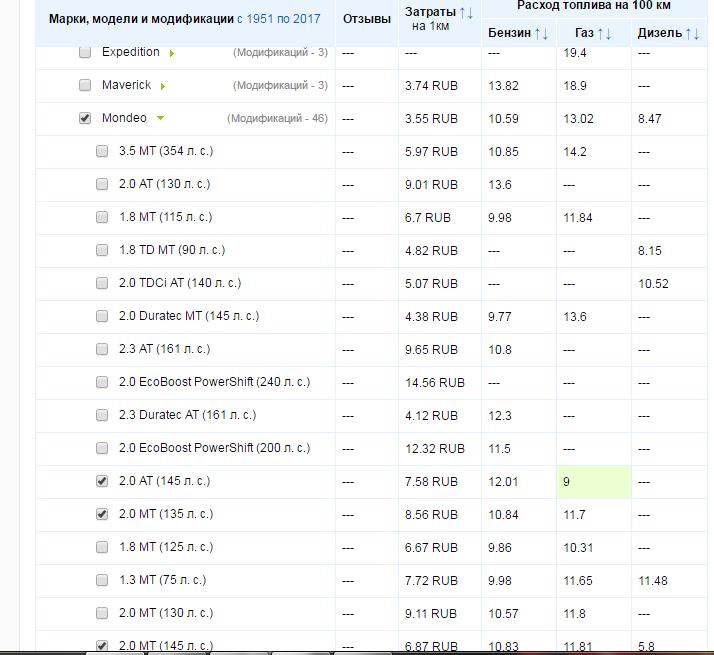Select the 3.5 MT (354 л. с.) modification
This screenshot has height=655, width=714.
pos(166,151)
